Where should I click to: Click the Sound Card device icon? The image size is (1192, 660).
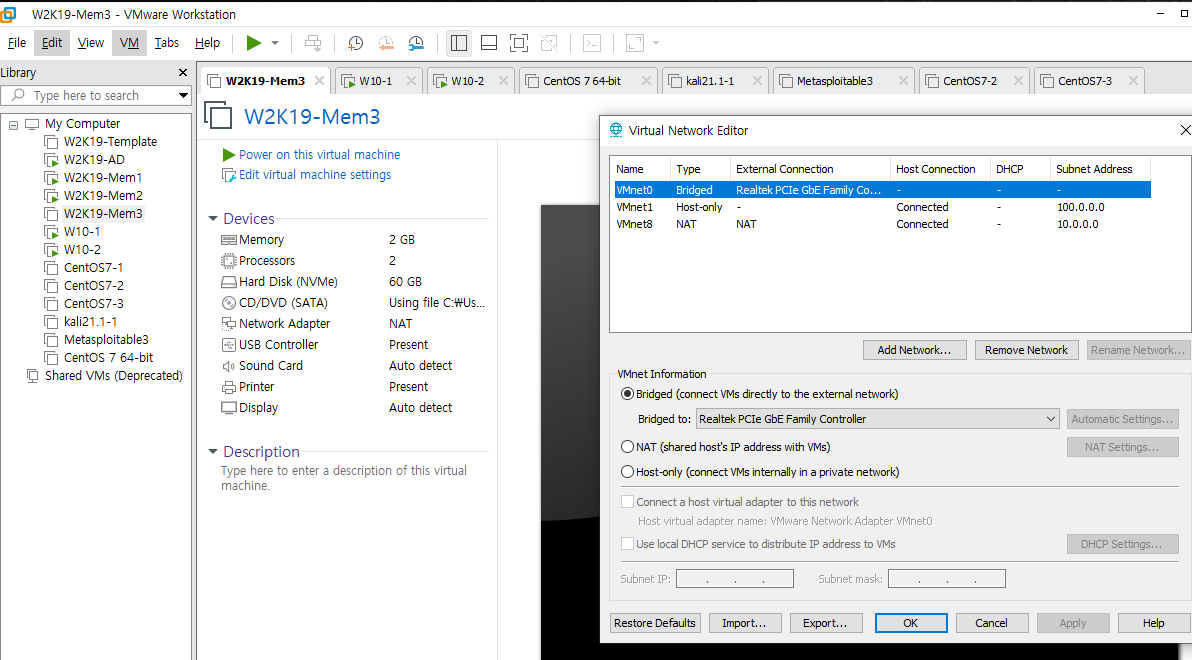[229, 366]
